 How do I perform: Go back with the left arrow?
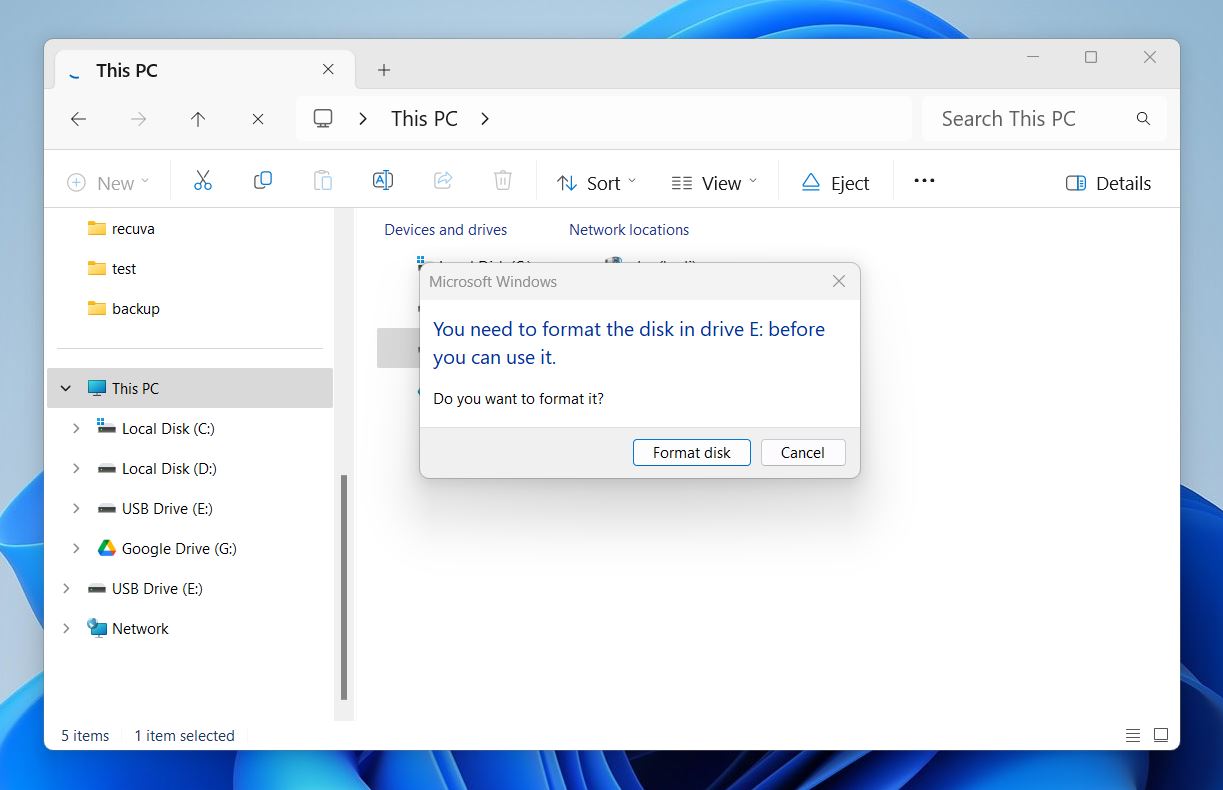(x=78, y=119)
